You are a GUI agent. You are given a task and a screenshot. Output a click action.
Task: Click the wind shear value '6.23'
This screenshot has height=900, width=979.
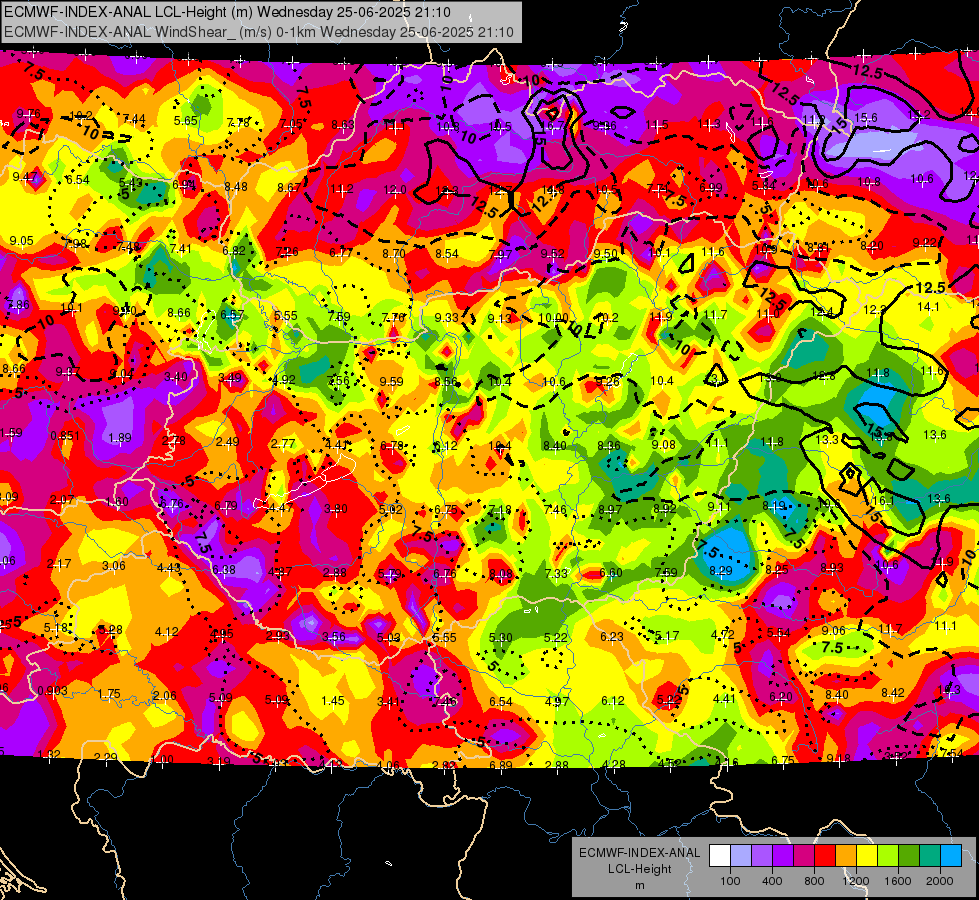point(612,636)
